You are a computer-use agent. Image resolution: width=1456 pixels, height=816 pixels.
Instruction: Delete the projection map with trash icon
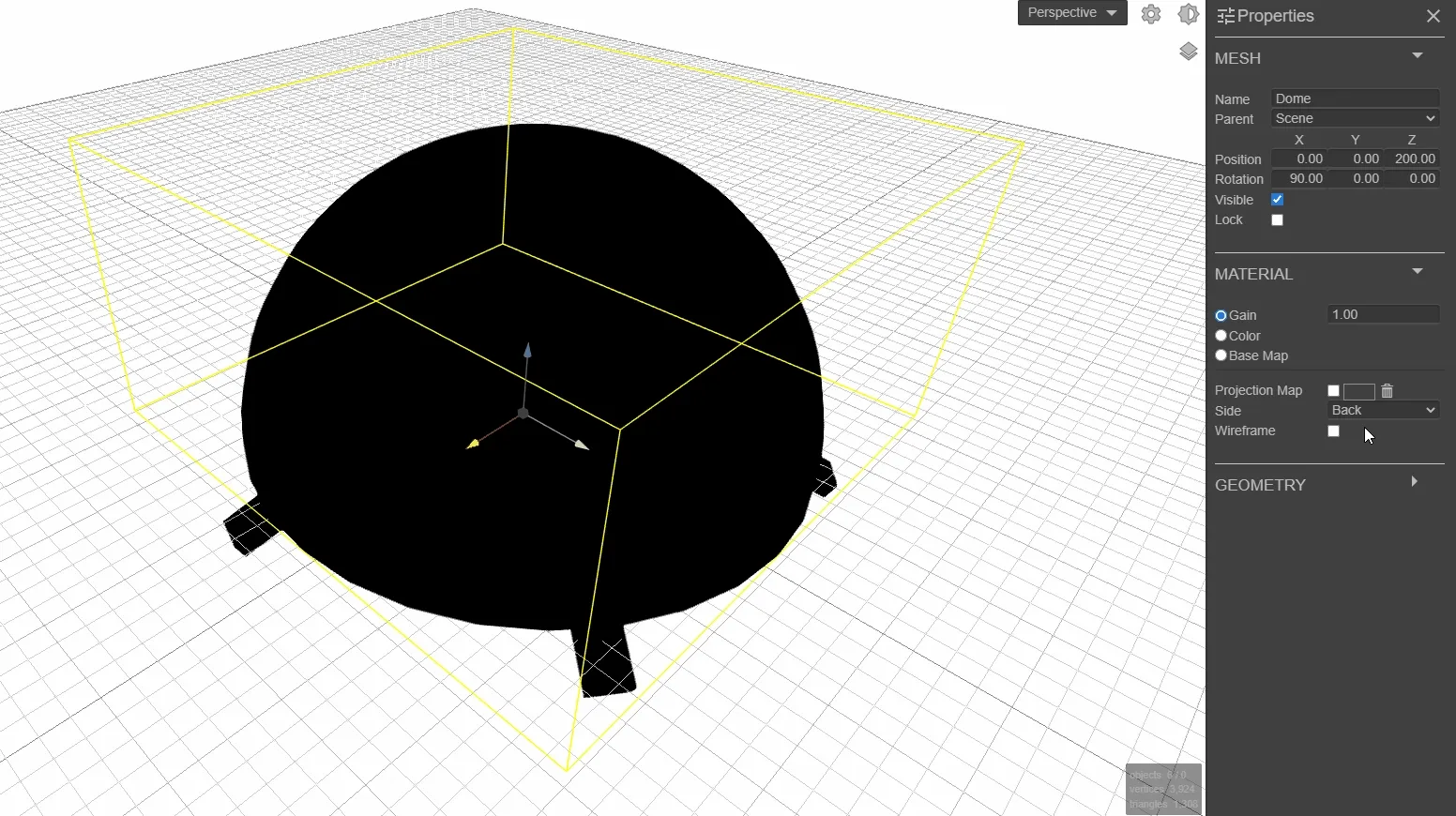tap(1388, 391)
